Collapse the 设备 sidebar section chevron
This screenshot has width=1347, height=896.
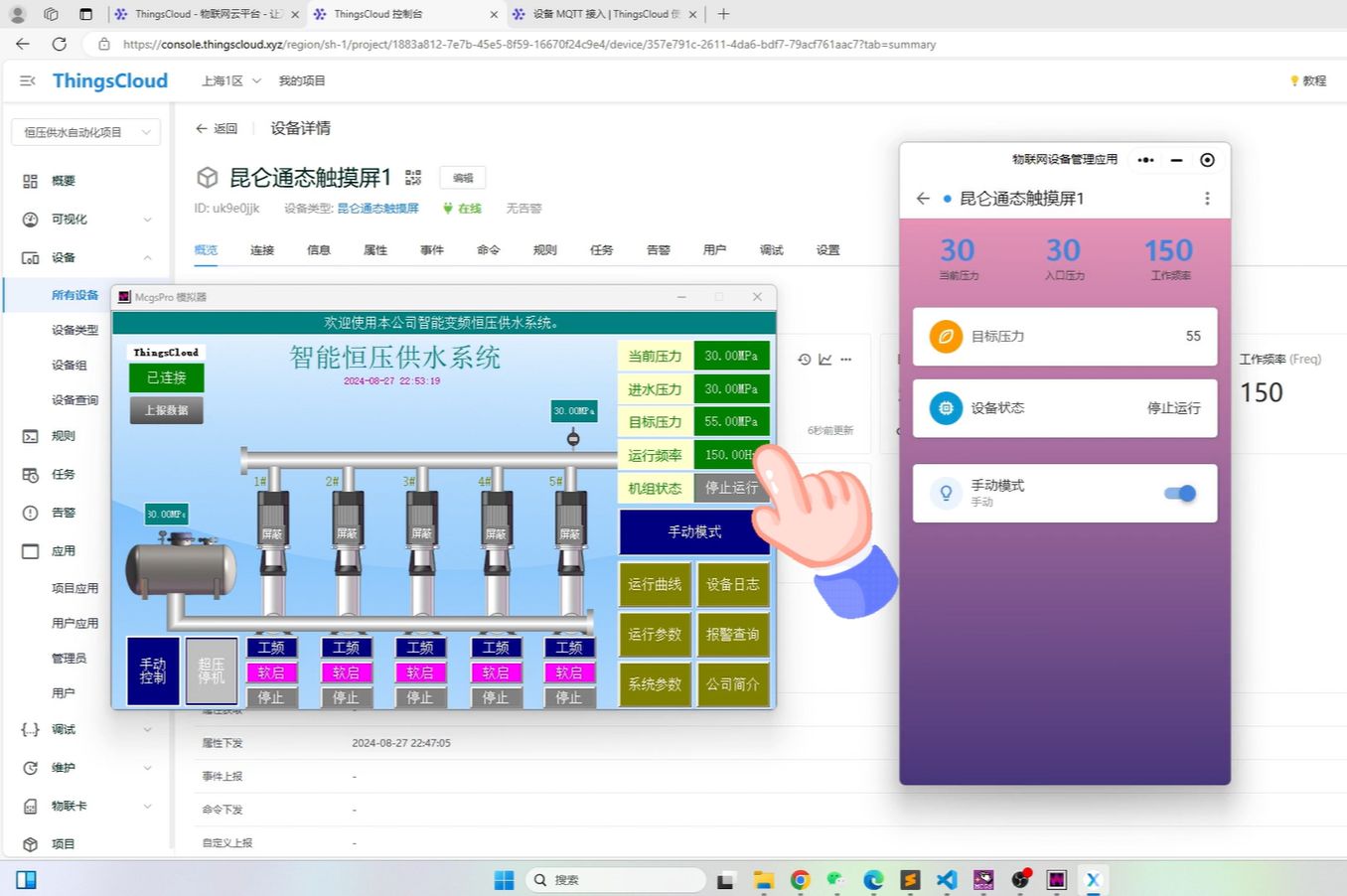click(147, 258)
